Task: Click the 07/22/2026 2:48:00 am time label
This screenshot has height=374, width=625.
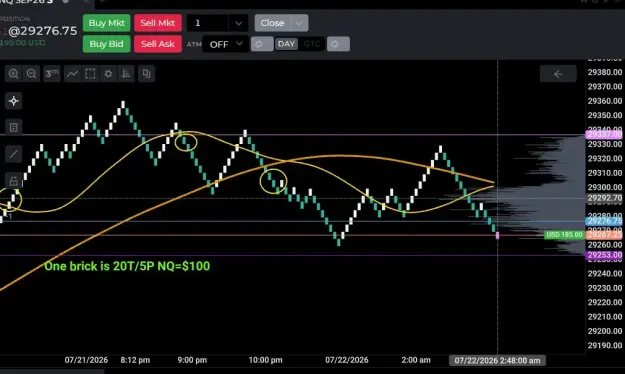Action: tap(497, 360)
